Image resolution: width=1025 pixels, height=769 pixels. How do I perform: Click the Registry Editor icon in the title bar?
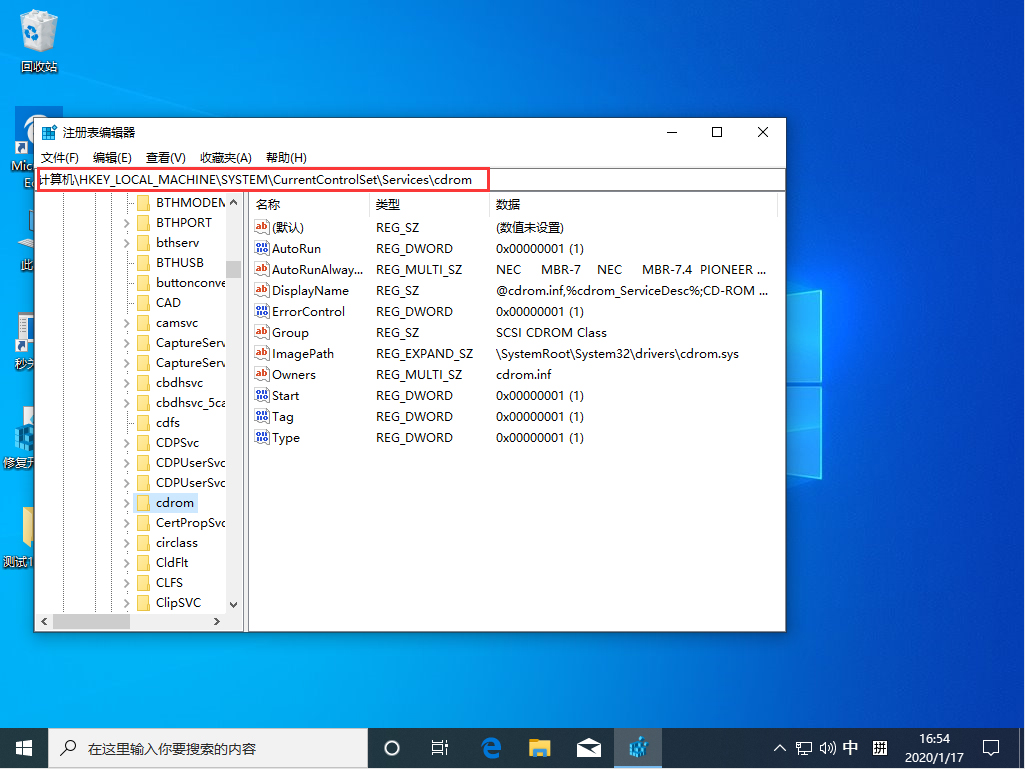coord(48,131)
